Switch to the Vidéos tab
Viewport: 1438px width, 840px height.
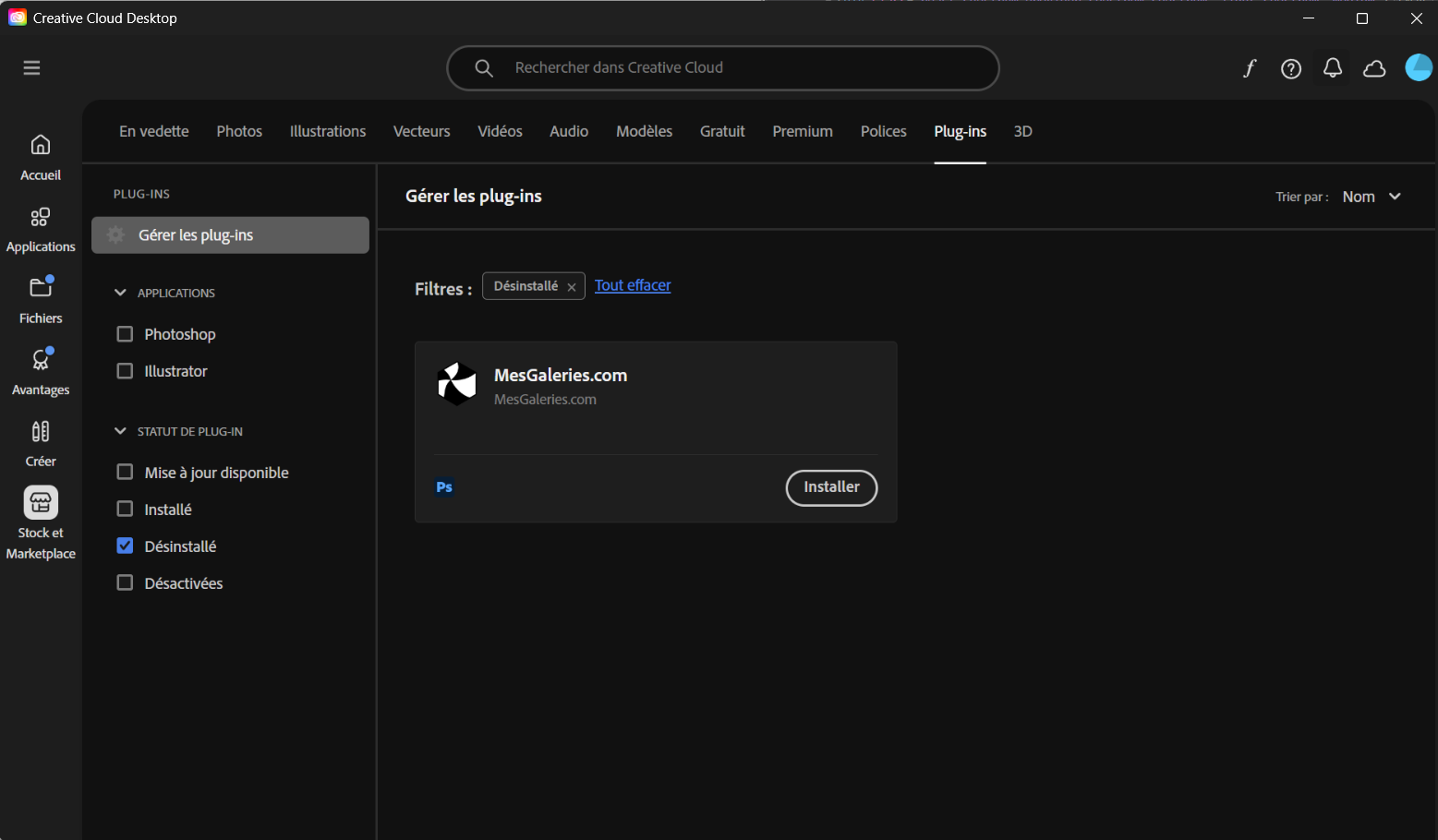pyautogui.click(x=500, y=131)
